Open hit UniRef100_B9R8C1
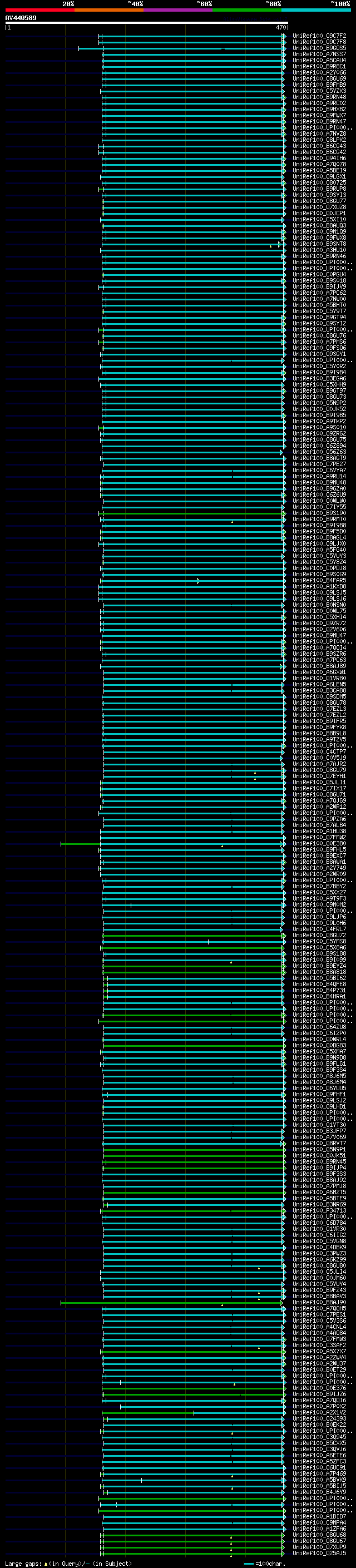The width and height of the screenshot is (356, 1568). click(x=319, y=66)
